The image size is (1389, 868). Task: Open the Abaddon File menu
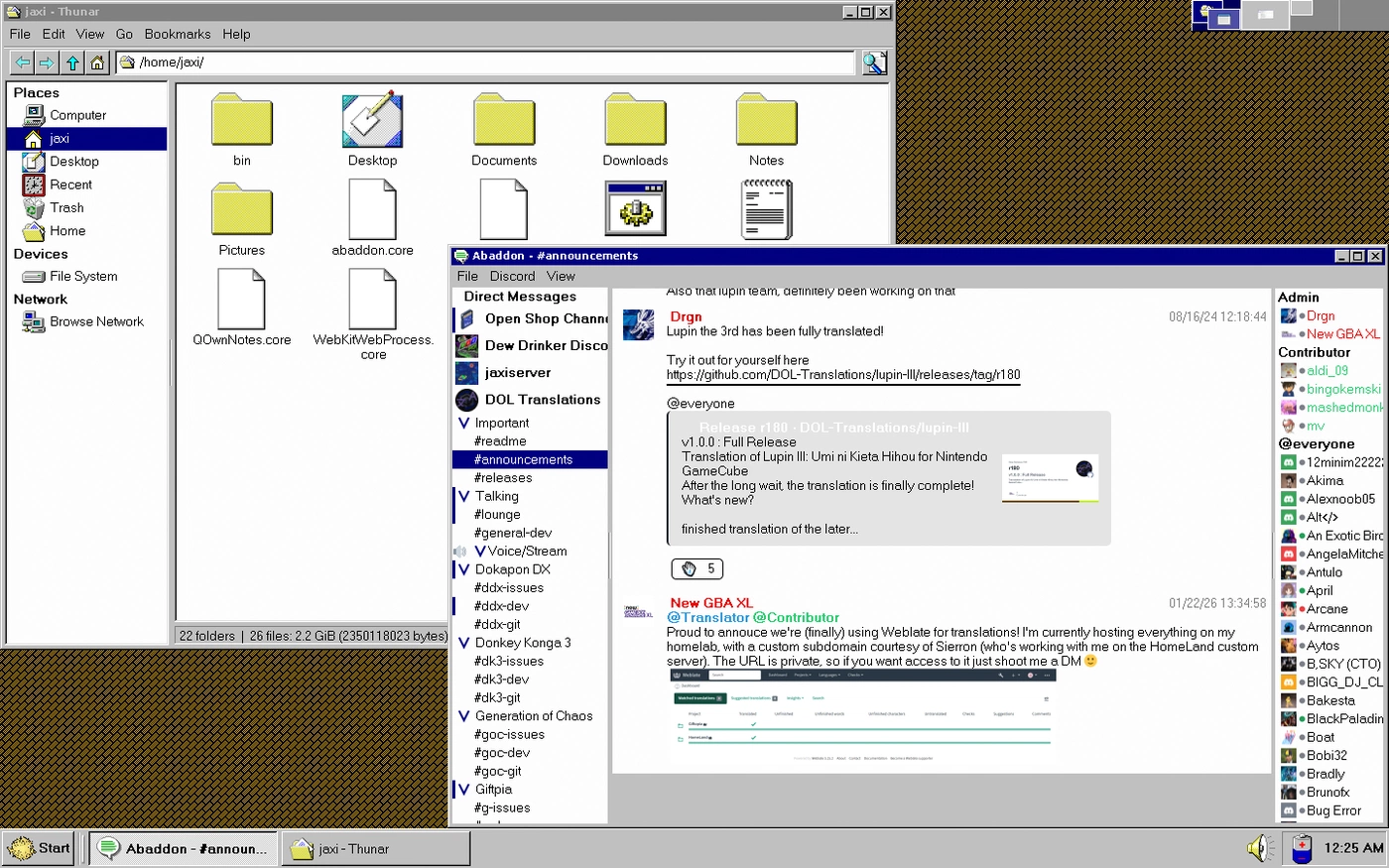coord(467,276)
